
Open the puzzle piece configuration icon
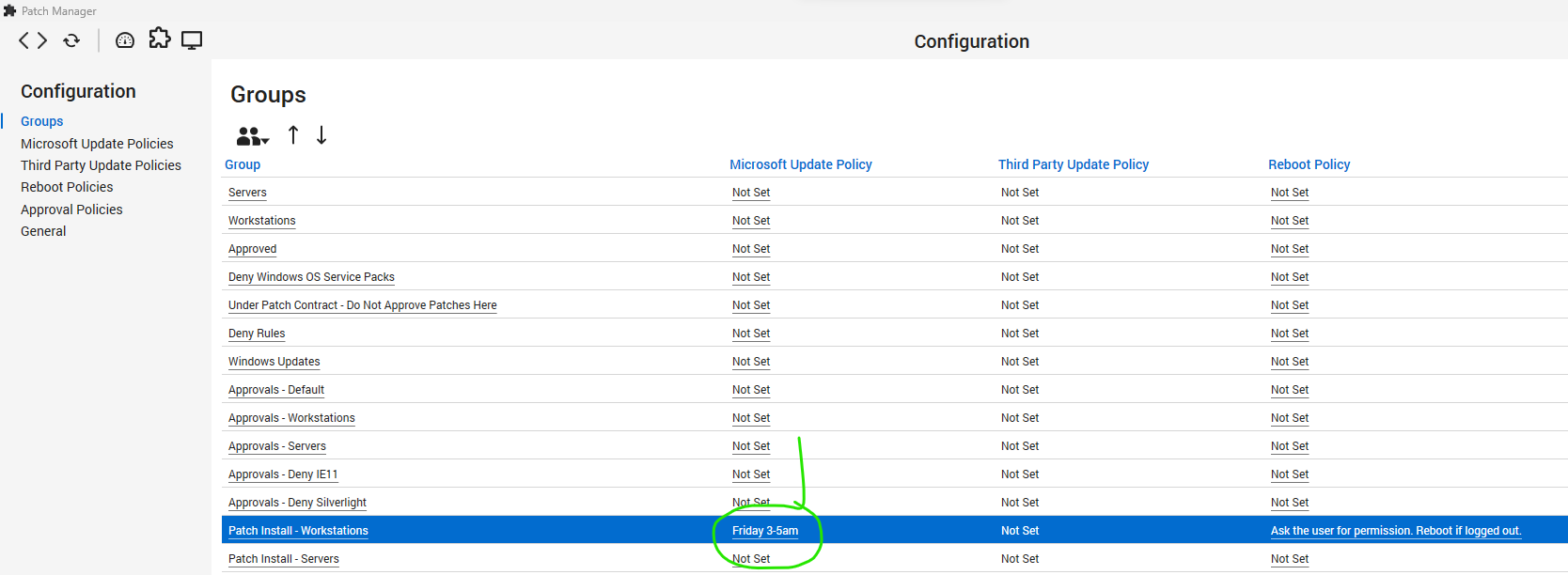[160, 39]
